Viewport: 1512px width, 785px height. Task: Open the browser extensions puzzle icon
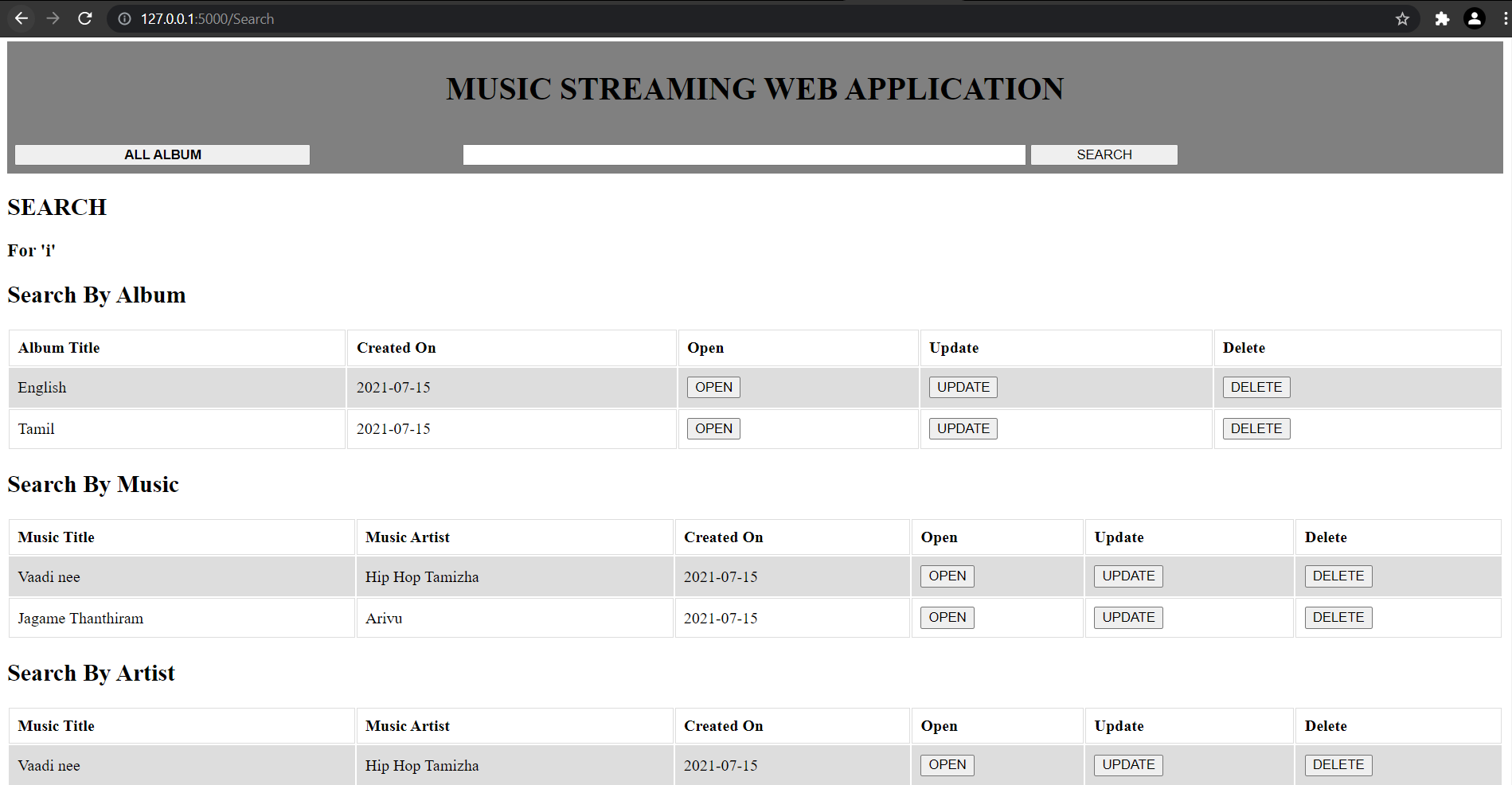[1441, 18]
